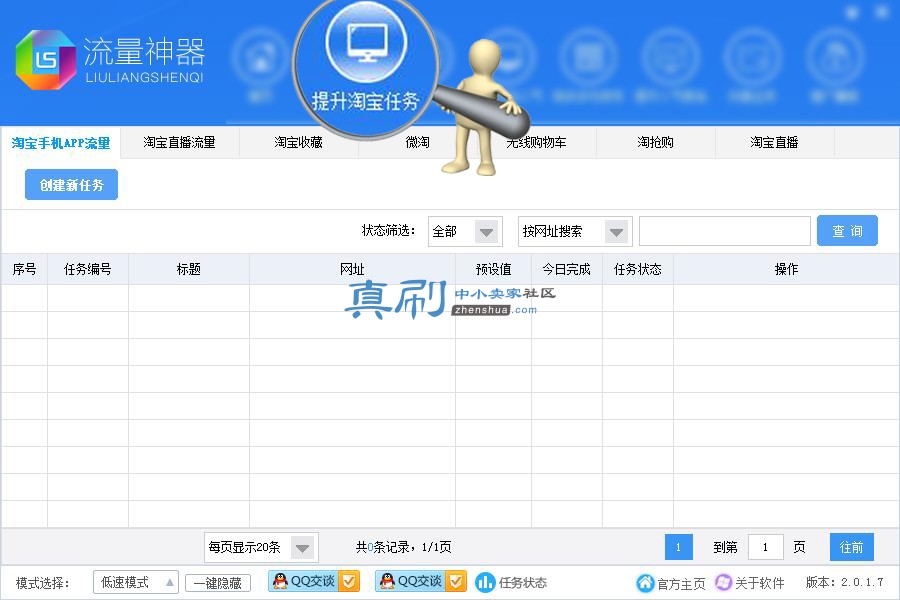Select the 微淘 tab
900x600 pixels.
click(x=417, y=142)
